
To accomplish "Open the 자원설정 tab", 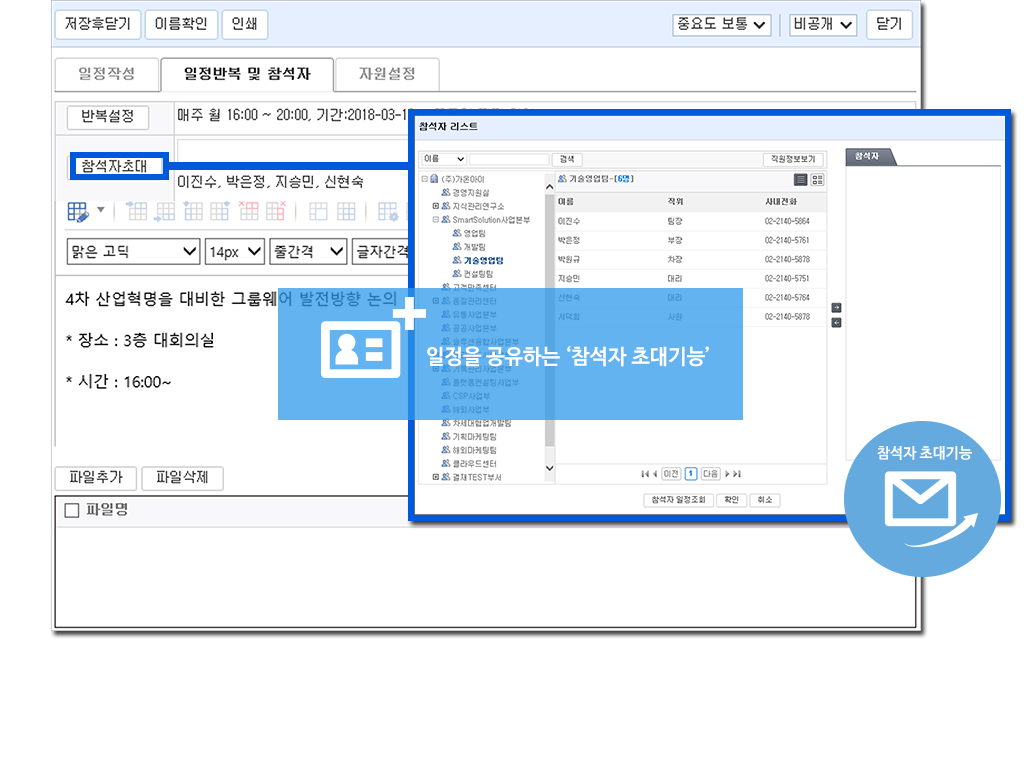I will 386,74.
